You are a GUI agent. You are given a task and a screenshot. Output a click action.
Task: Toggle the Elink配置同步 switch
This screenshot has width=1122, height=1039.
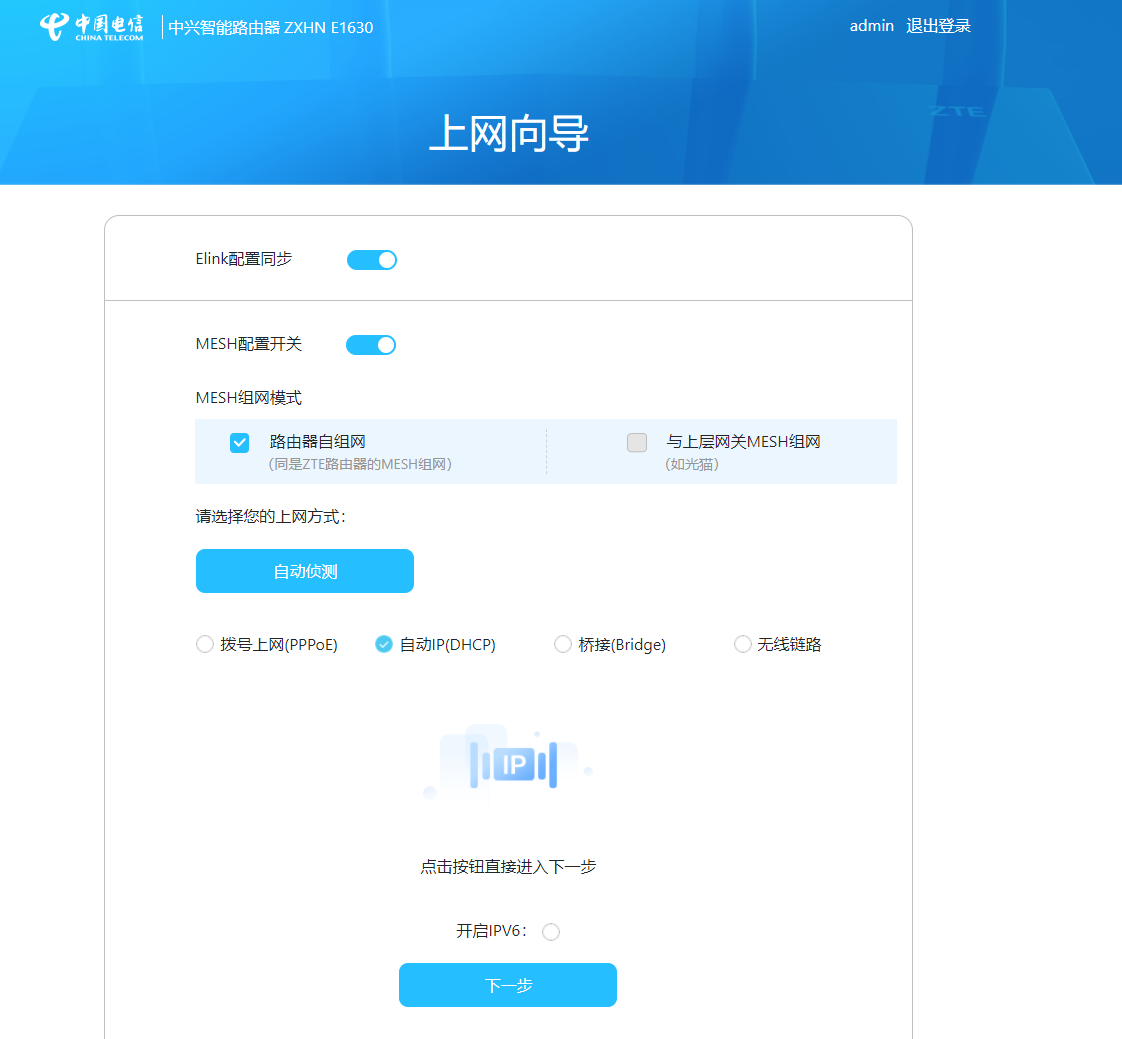371,260
